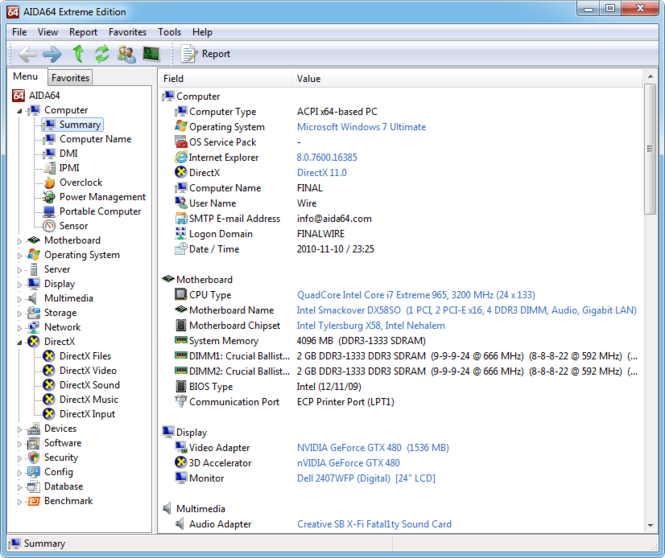Viewport: 665px width, 558px height.
Task: Click the users toolbar icon
Action: click(x=126, y=54)
